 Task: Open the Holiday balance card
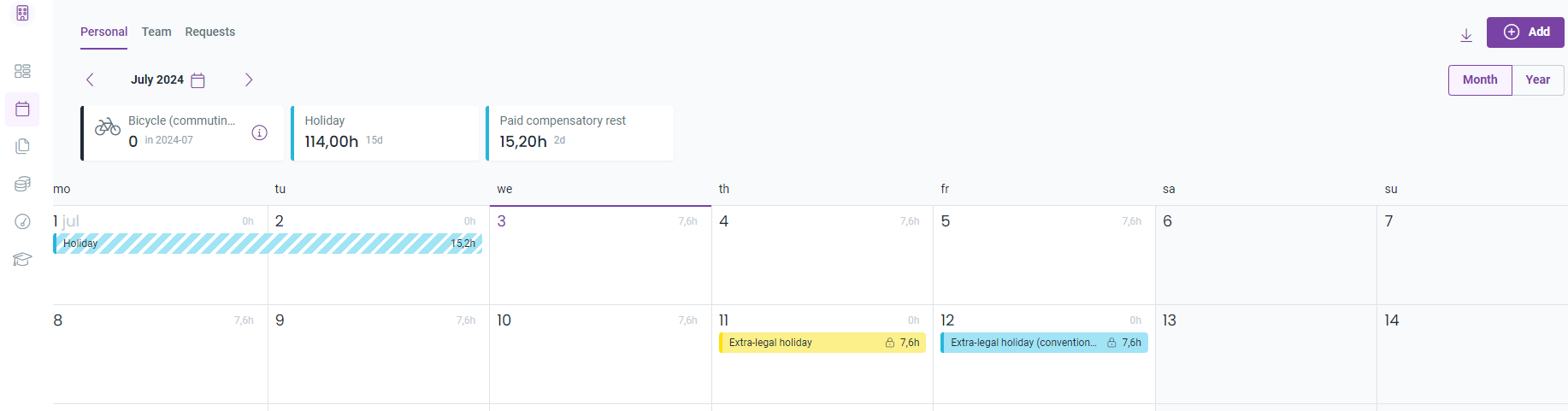385,132
